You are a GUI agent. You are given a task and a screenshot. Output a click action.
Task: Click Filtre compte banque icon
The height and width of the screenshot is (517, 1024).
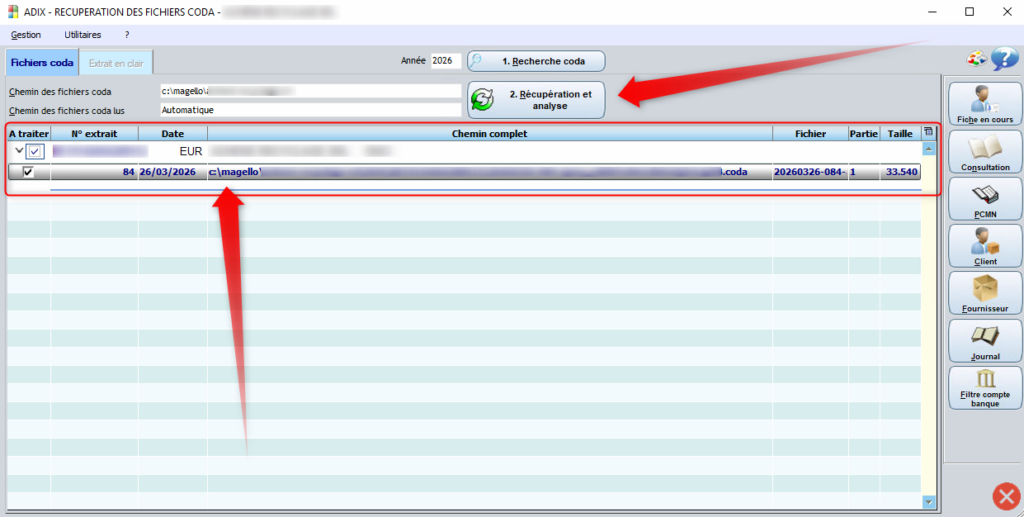[984, 388]
